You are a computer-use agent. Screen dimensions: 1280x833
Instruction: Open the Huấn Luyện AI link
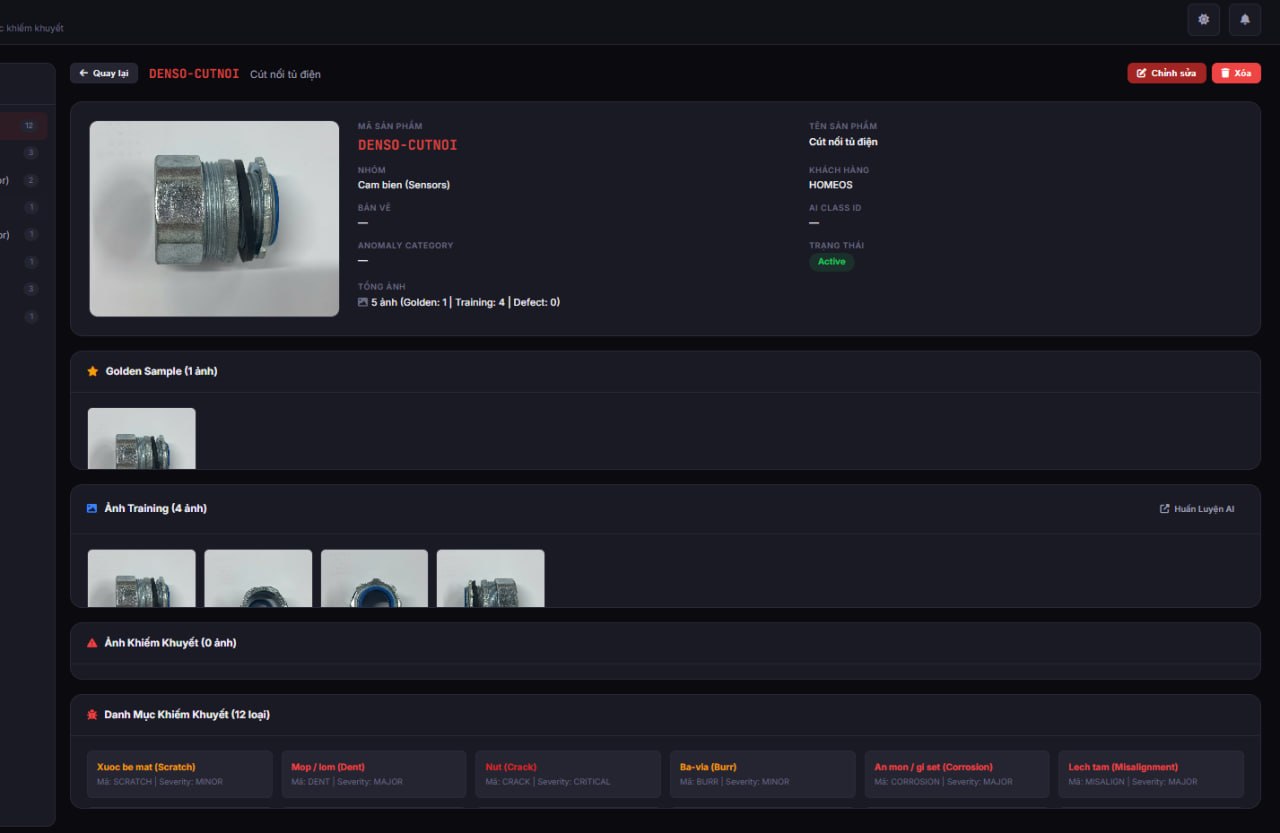coord(1197,509)
